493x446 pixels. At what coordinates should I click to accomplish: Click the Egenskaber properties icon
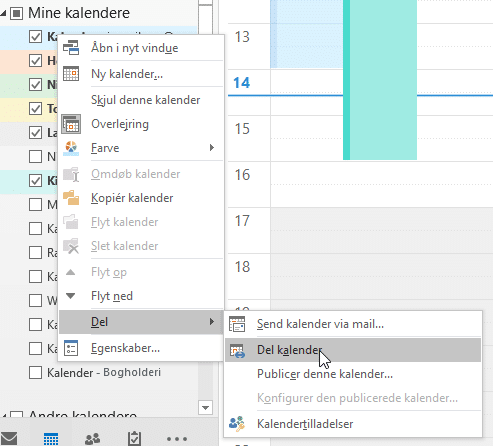[x=71, y=348]
